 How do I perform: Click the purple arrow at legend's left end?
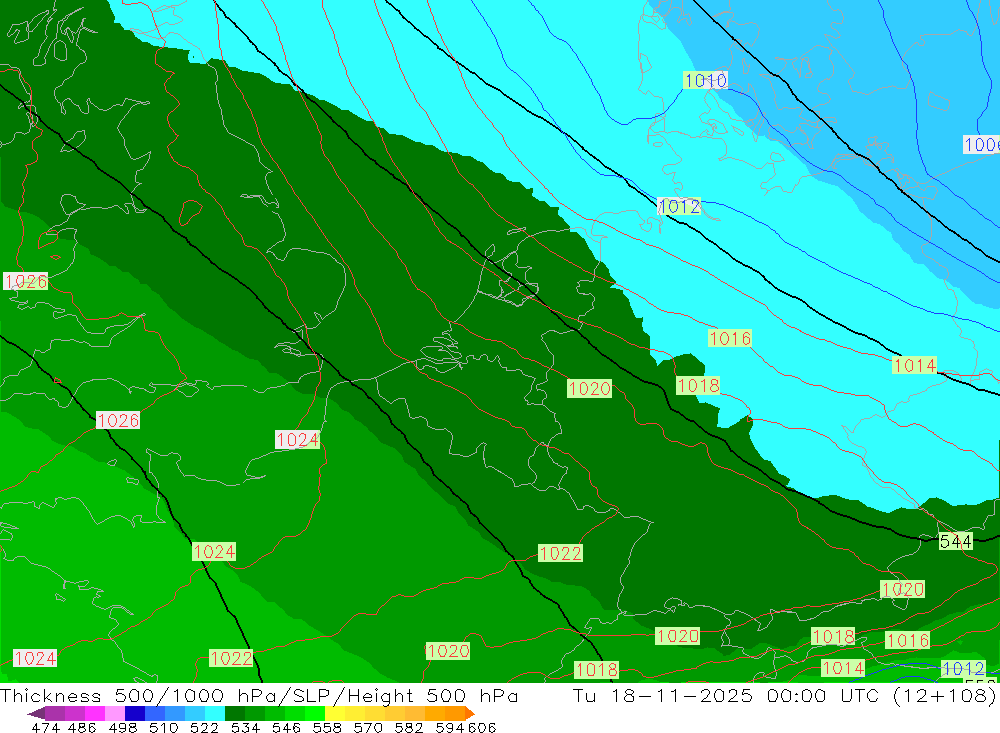tap(36, 713)
